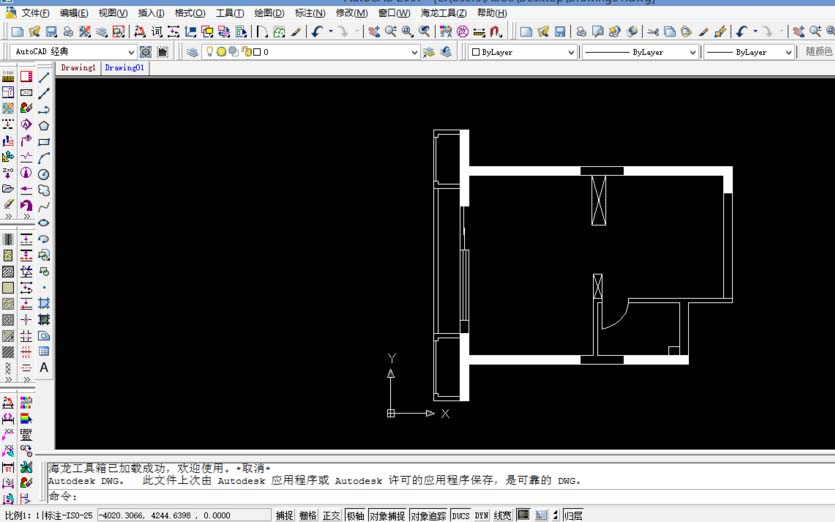Select the Revision Cloud tool
The image size is (835, 522).
click(x=44, y=190)
